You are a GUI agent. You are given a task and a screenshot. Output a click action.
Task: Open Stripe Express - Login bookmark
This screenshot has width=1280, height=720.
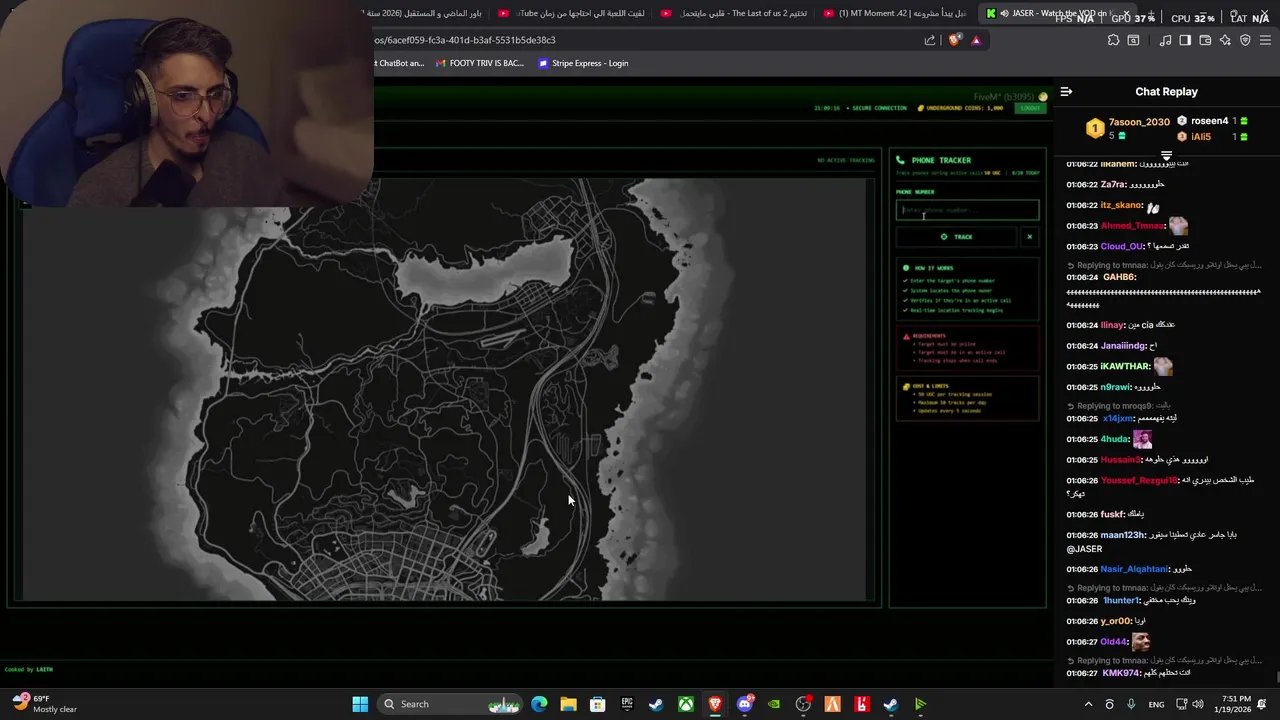pyautogui.click(x=583, y=63)
